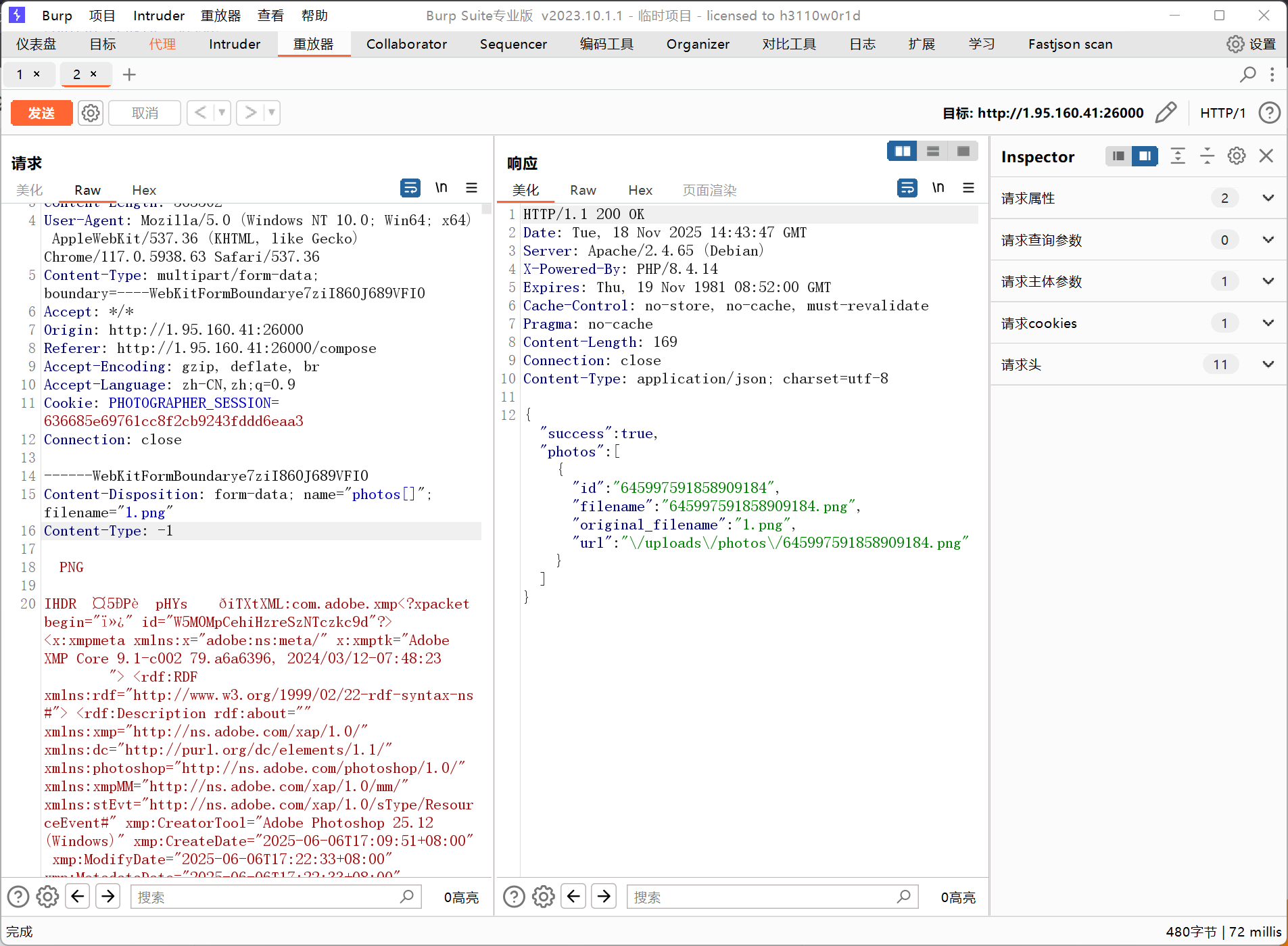The image size is (1288, 946).
Task: Click the 取消 cancel button
Action: (145, 113)
